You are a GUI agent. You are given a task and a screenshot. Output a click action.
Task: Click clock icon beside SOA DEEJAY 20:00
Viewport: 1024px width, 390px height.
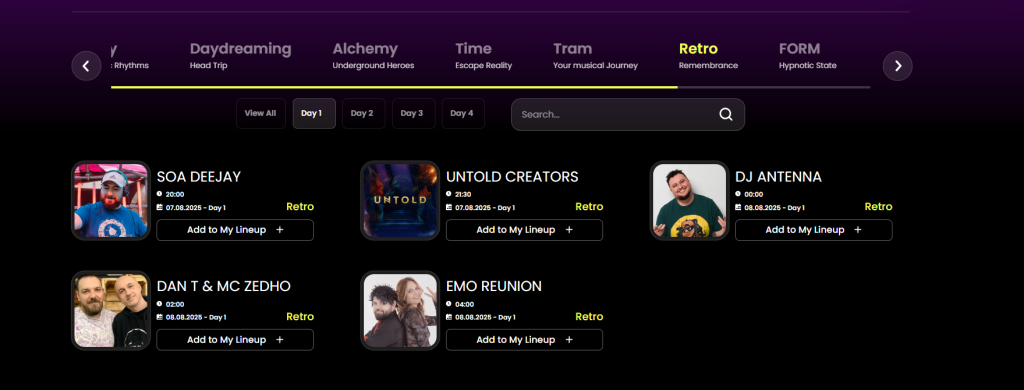[159, 194]
